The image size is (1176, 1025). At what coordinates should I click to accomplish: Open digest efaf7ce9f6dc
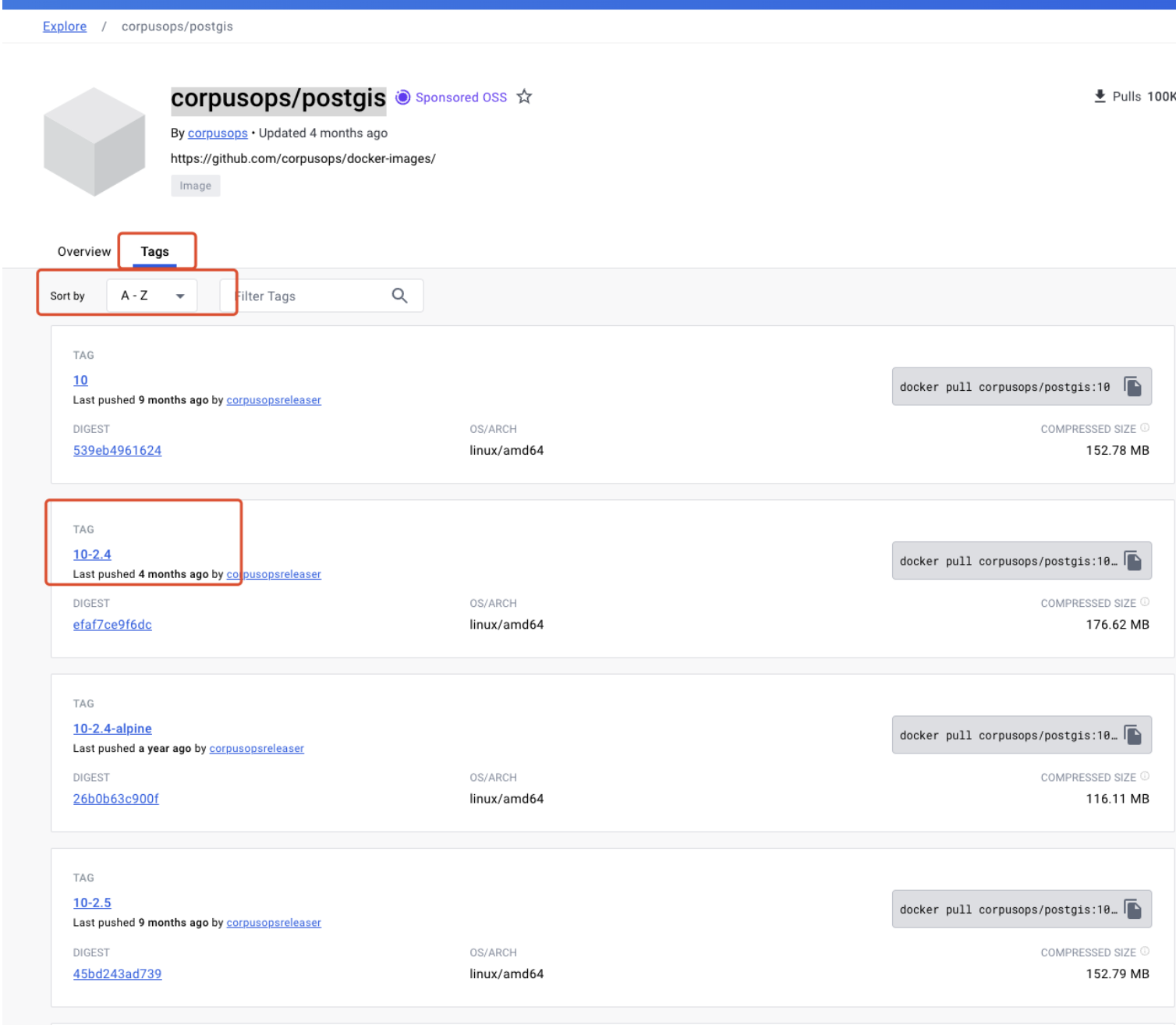point(112,624)
